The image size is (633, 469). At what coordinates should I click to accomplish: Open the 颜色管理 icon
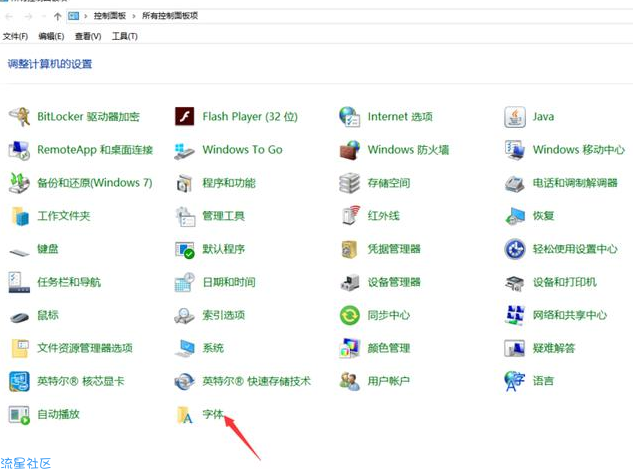[x=350, y=348]
